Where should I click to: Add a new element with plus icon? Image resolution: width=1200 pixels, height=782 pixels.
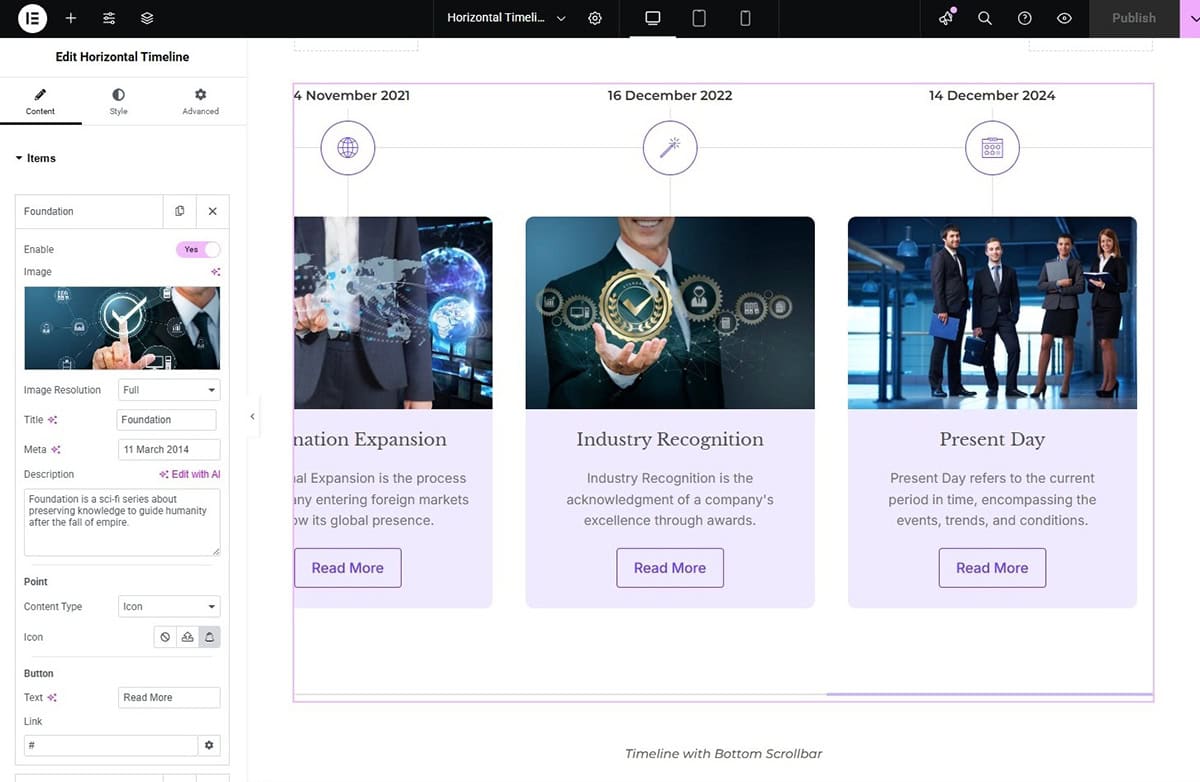coord(71,18)
